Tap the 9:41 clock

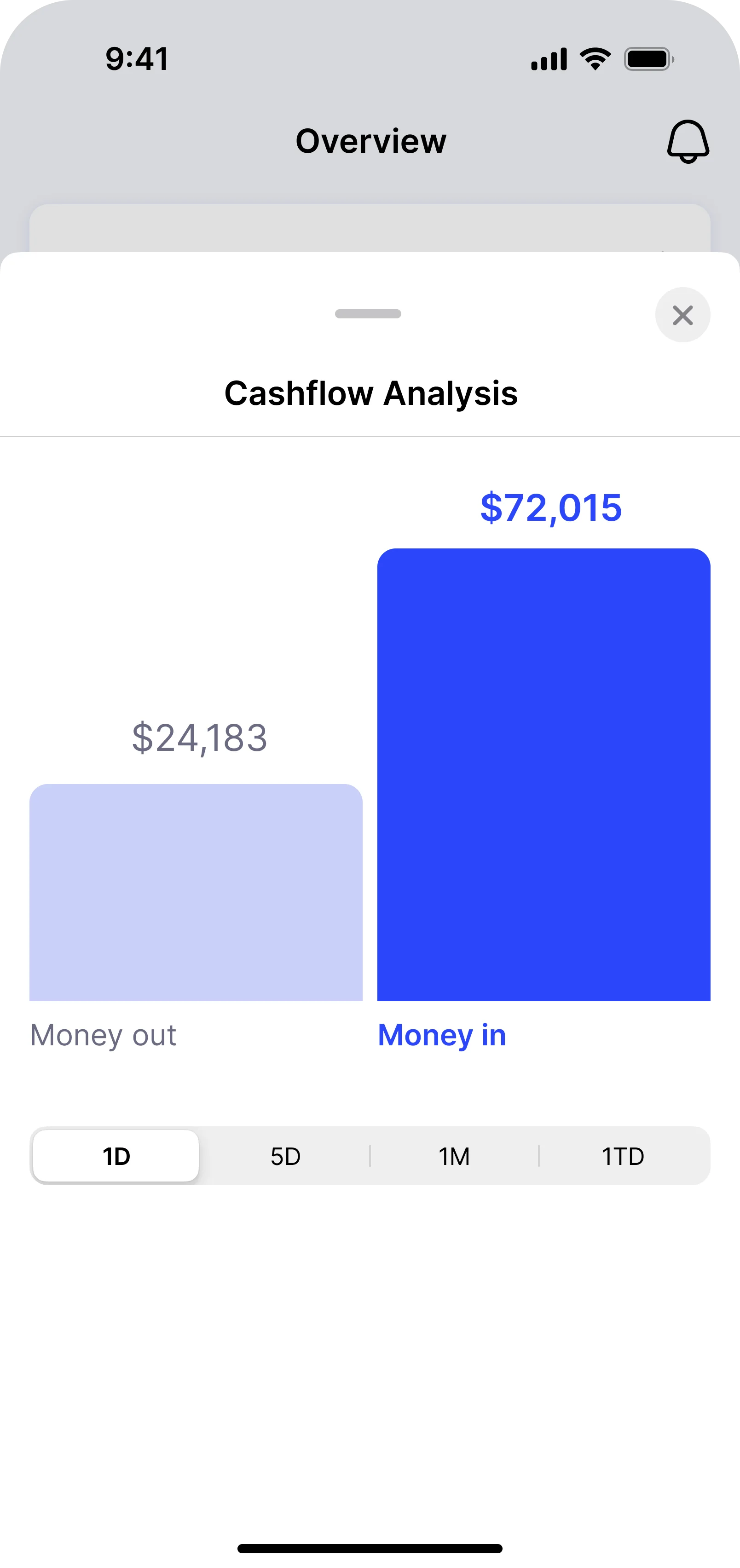137,59
